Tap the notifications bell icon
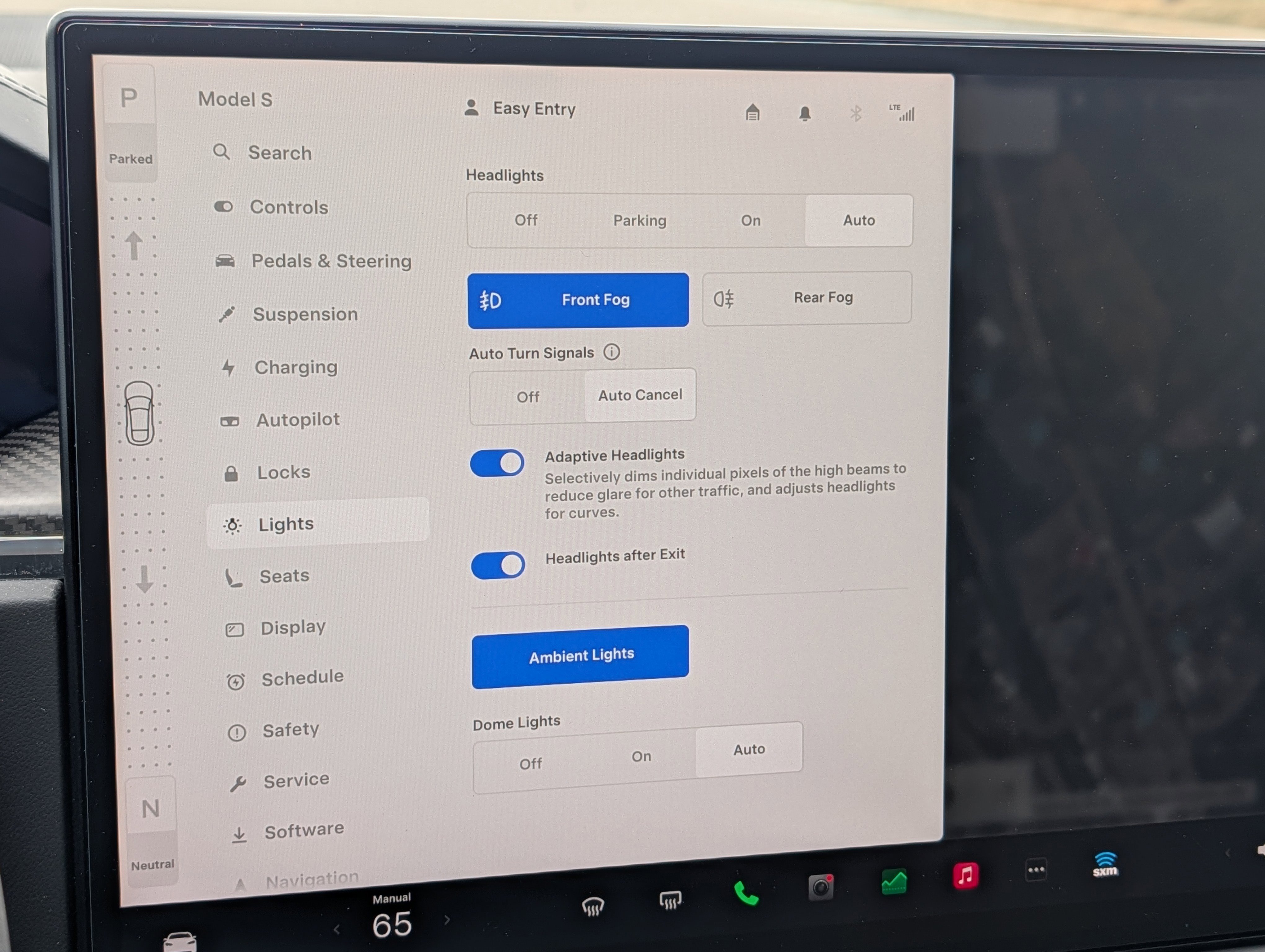 tap(805, 114)
